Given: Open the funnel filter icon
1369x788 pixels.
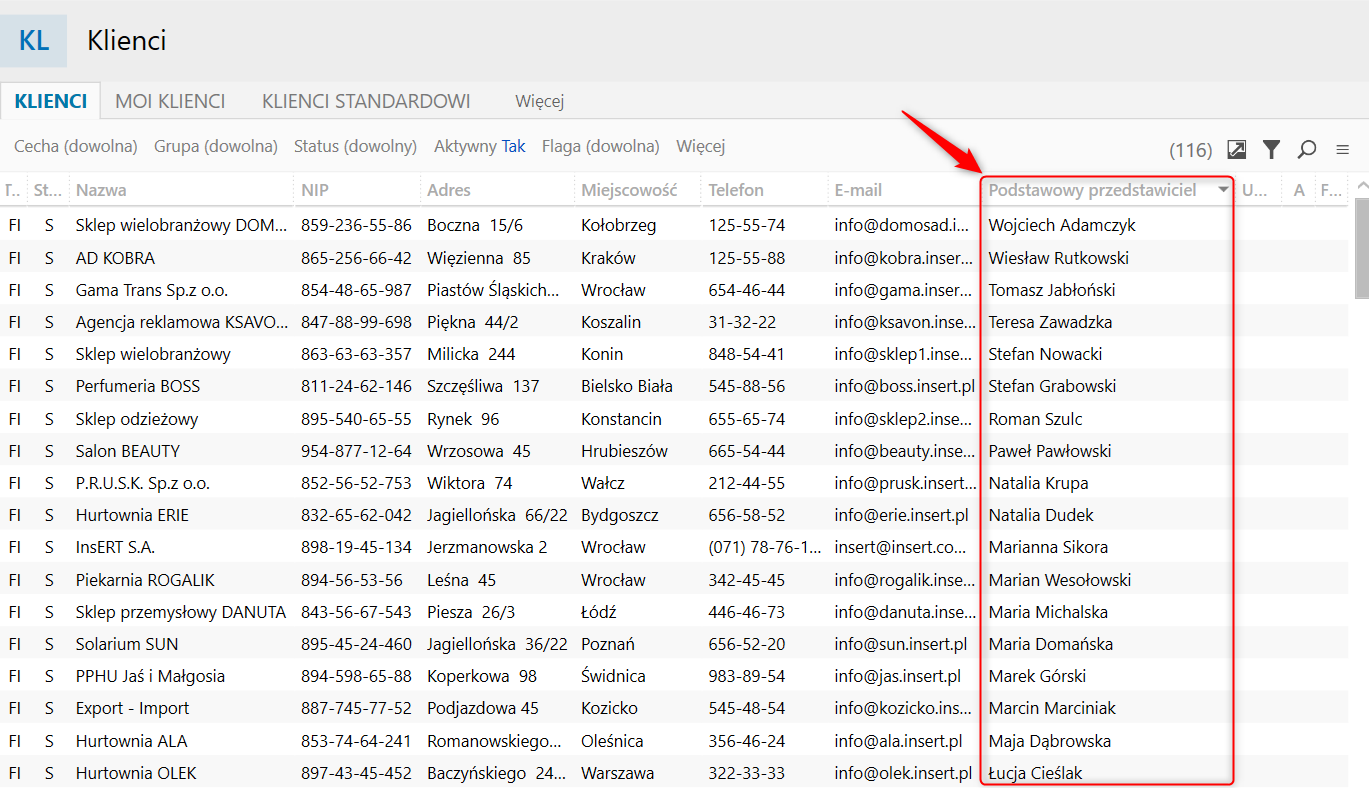Looking at the screenshot, I should [1271, 150].
